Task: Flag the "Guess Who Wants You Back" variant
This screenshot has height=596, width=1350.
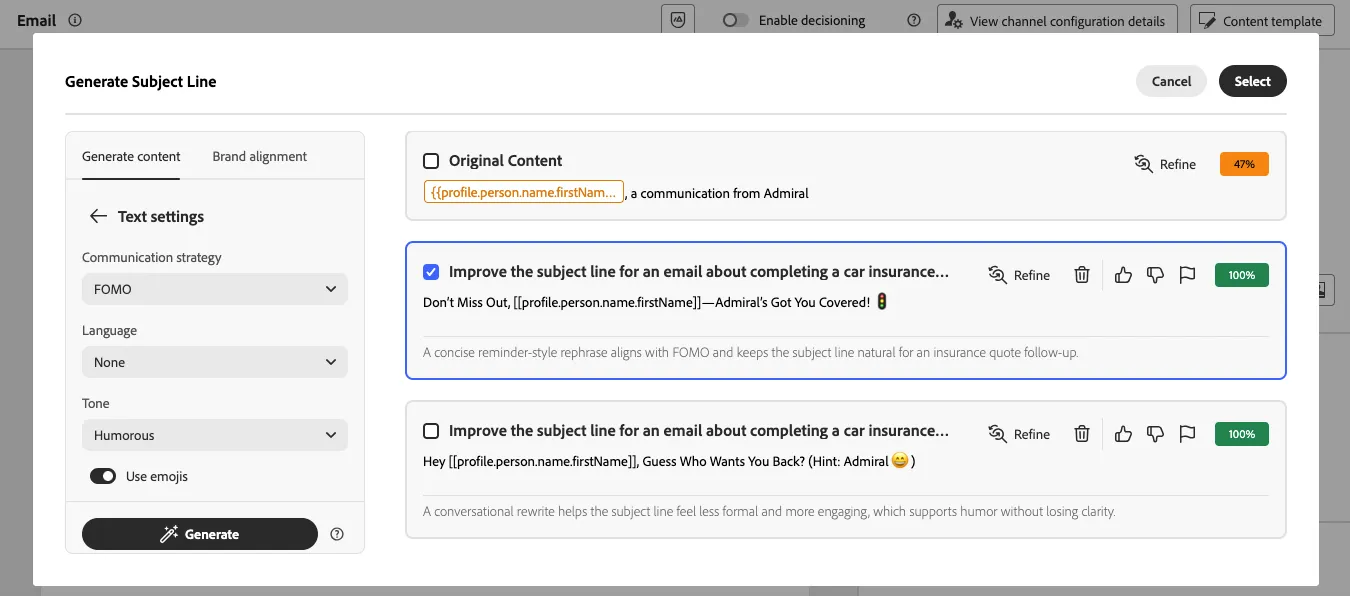Action: [1187, 434]
